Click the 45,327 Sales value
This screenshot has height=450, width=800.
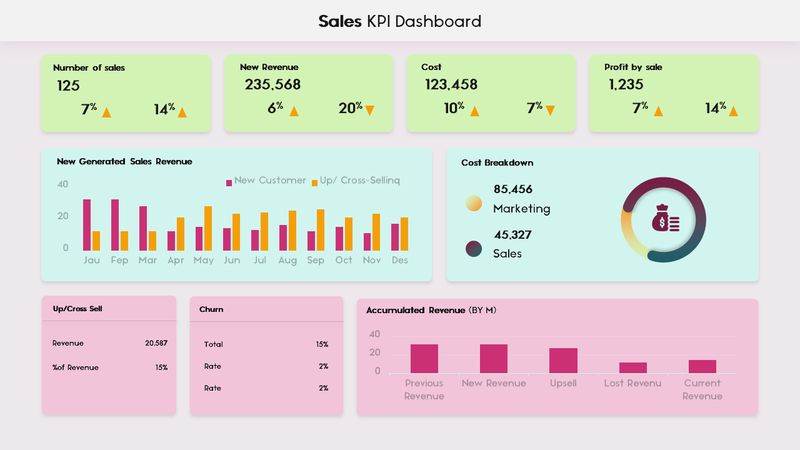[x=513, y=235]
